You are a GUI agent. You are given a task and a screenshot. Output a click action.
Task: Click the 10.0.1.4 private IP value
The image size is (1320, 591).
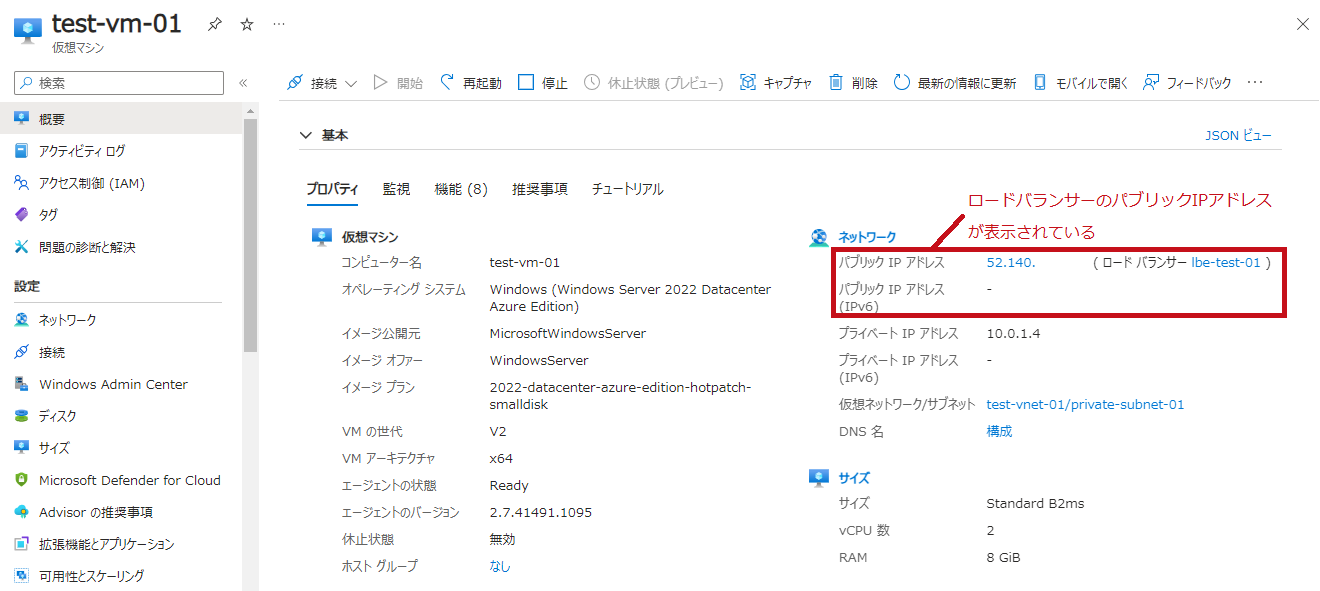coord(1013,334)
